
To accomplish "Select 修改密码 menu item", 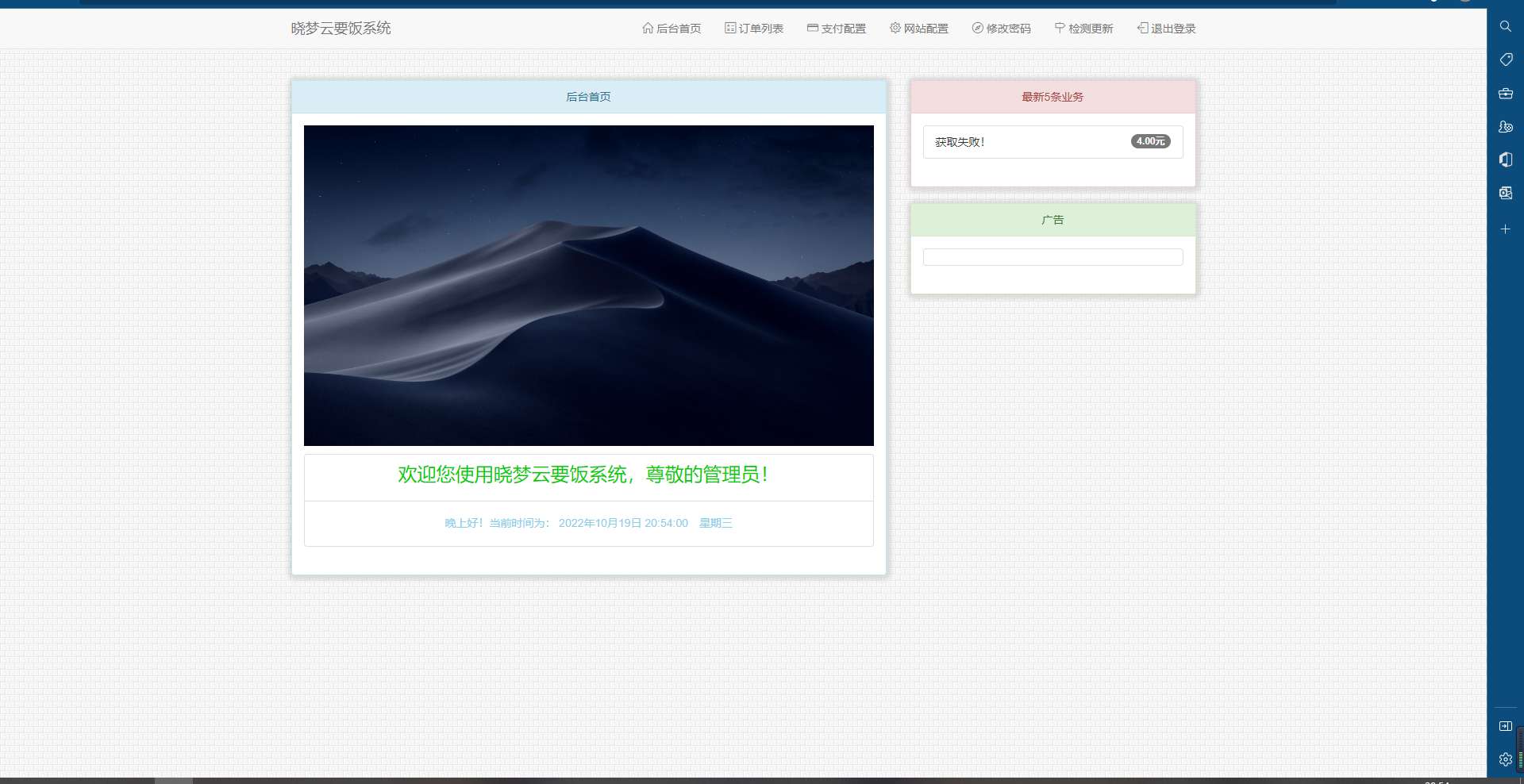I will click(1002, 29).
